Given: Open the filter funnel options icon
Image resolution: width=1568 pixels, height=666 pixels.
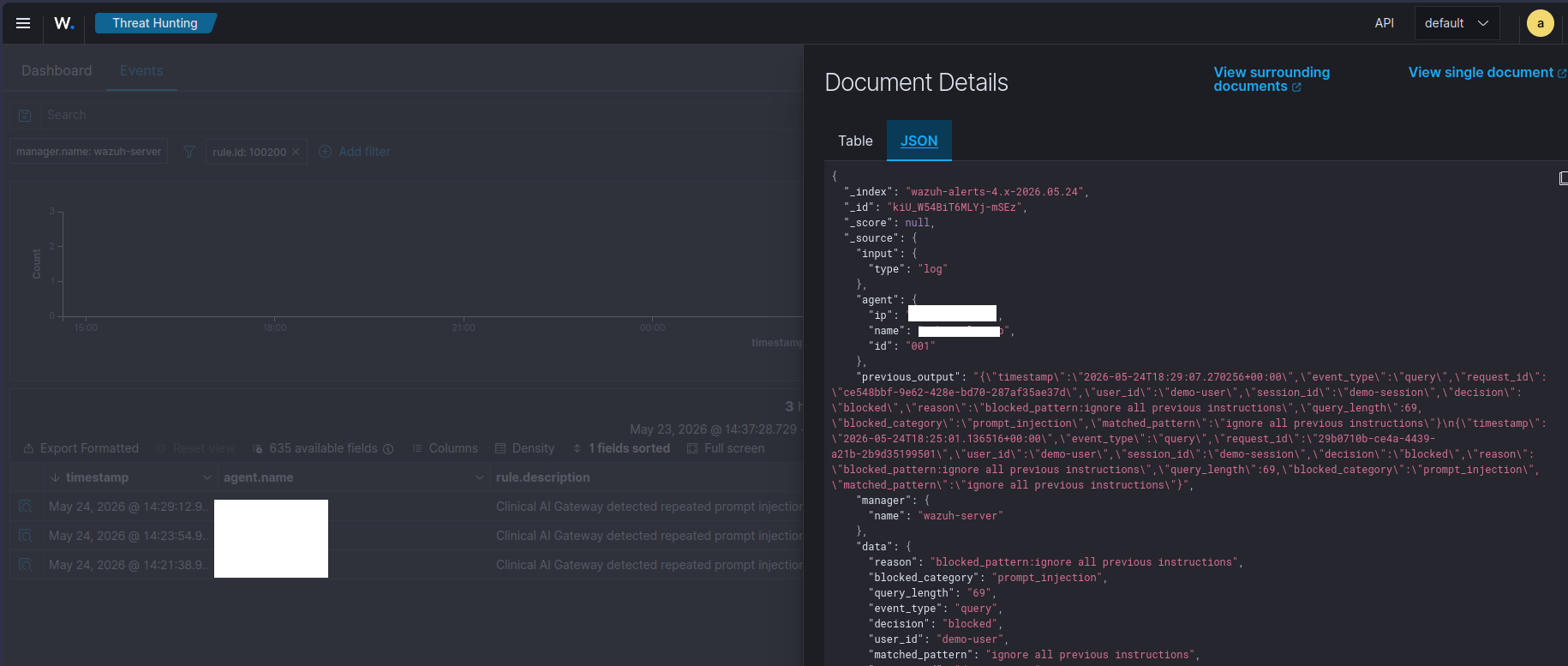Looking at the screenshot, I should coord(189,152).
